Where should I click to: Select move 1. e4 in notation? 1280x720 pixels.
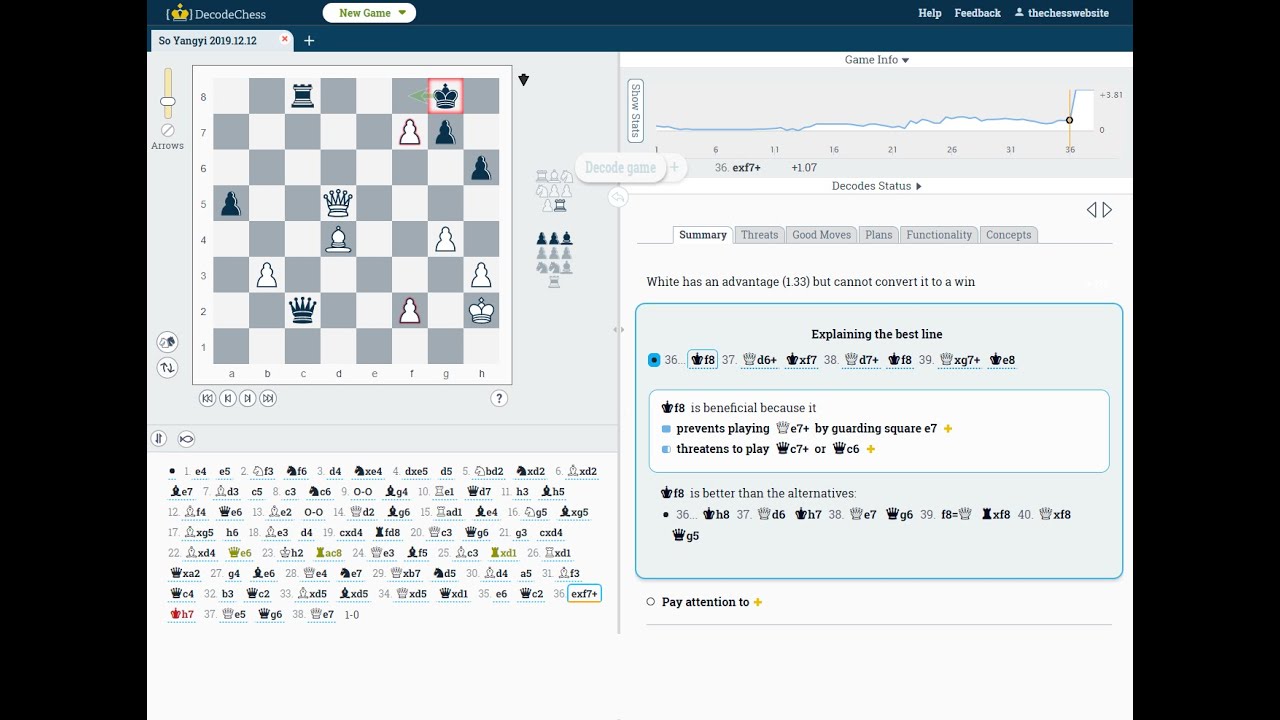[200, 472]
